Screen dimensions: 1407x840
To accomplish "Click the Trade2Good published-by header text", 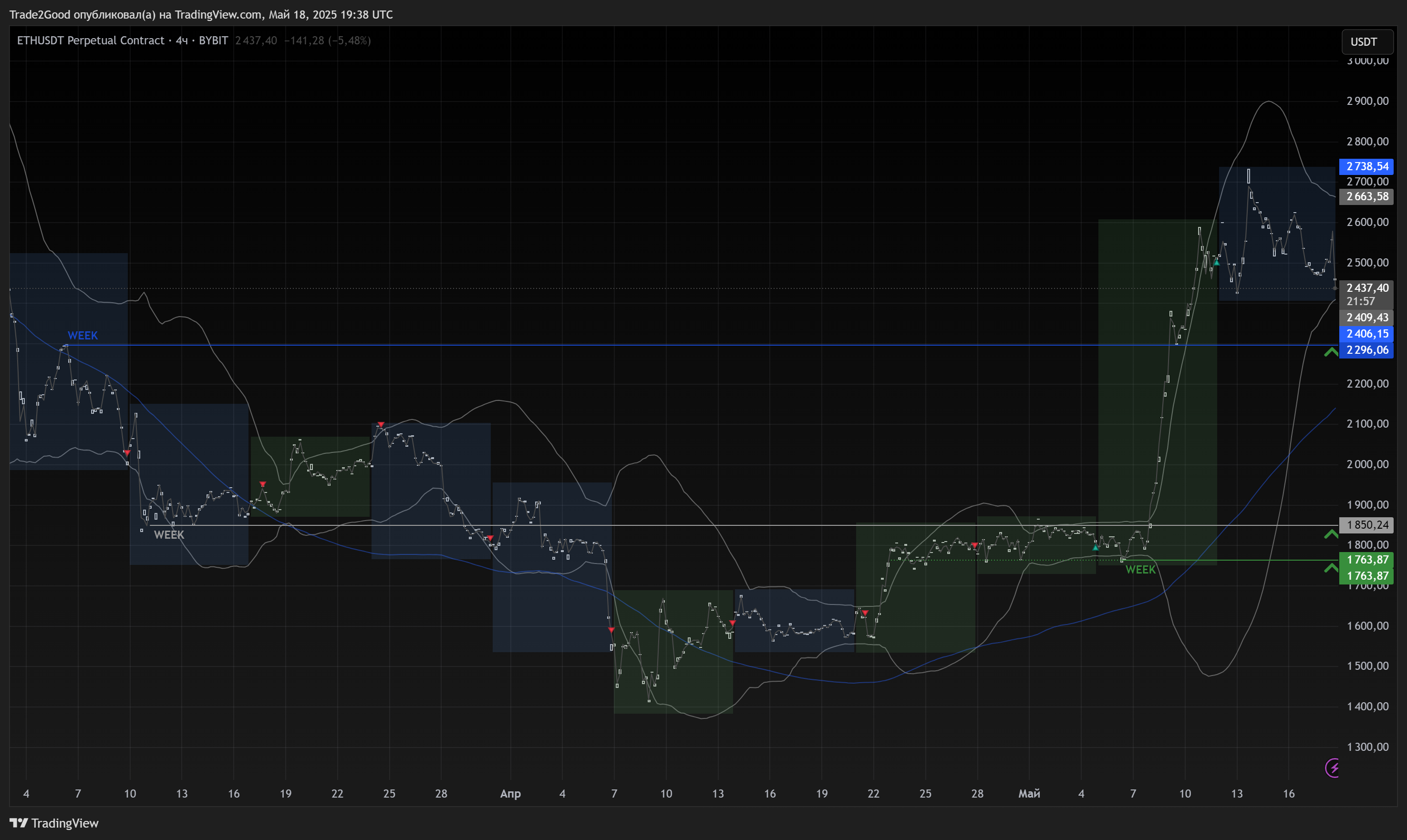I will 201,15.
